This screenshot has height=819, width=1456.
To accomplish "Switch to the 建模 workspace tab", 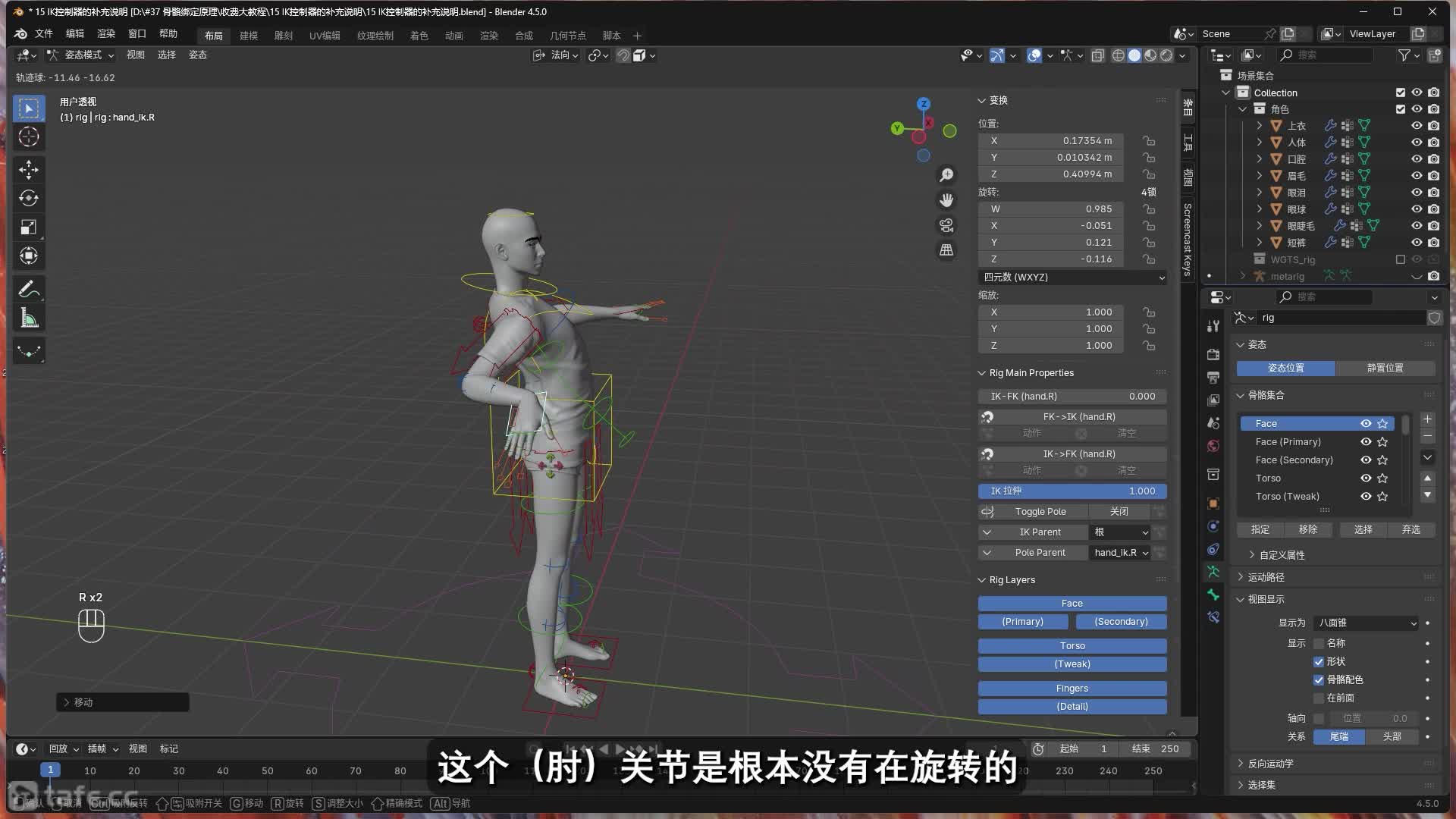I will click(249, 36).
